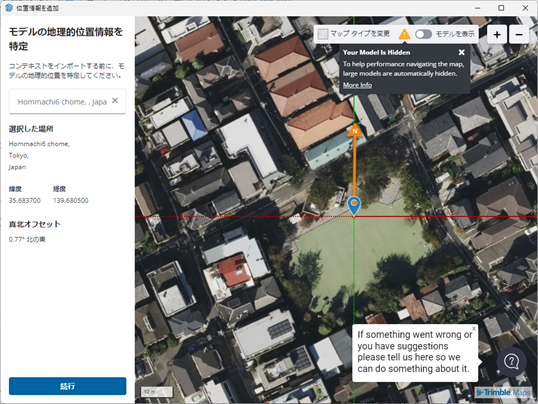
Task: Click the orange north arrow handle
Action: click(355, 130)
